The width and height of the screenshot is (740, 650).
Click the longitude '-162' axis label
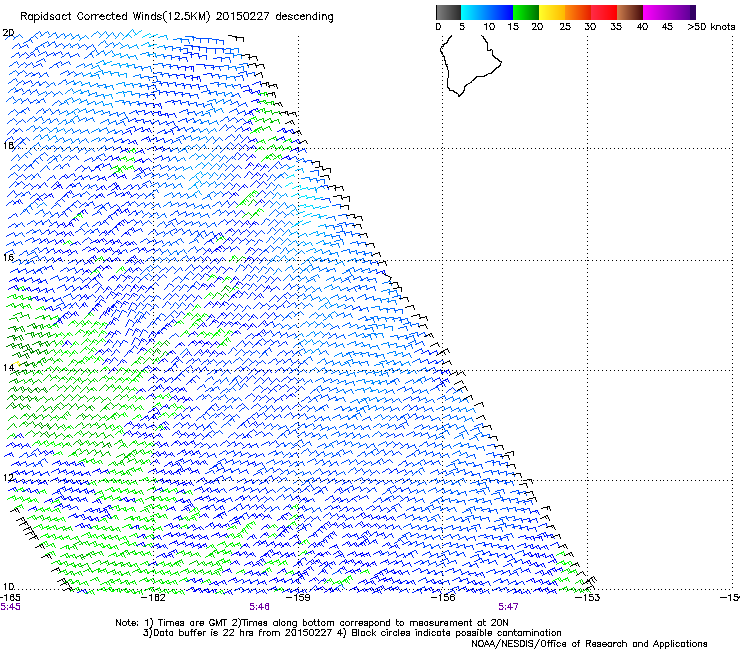[154, 597]
